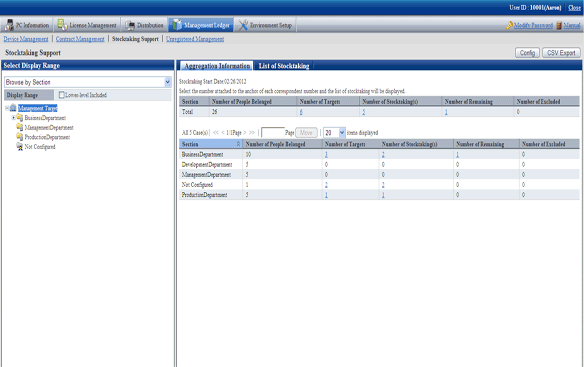Click the ProductionDepartment folder icon
Image resolution: width=584 pixels, height=367 pixels.
tap(19, 137)
